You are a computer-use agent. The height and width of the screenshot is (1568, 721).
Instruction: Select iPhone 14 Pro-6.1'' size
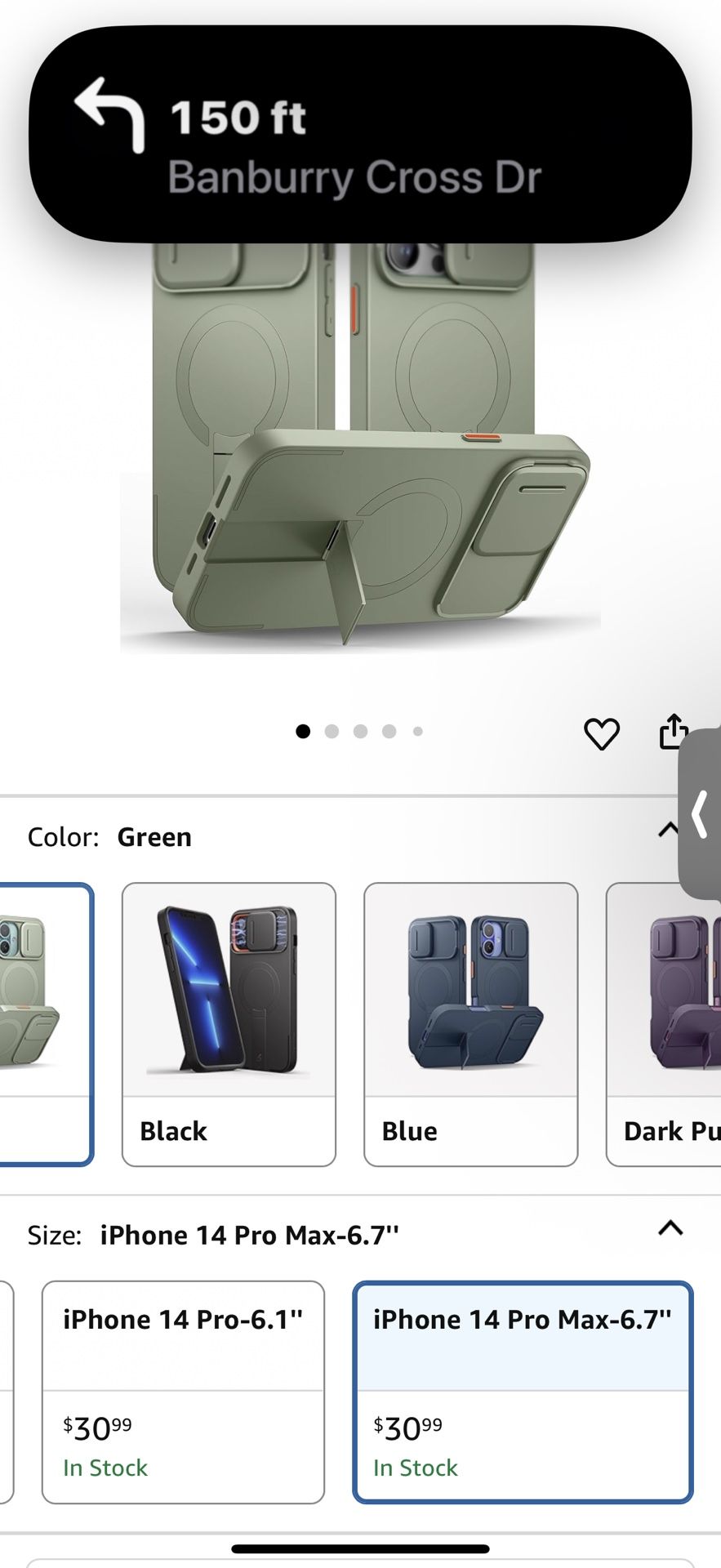click(183, 1392)
